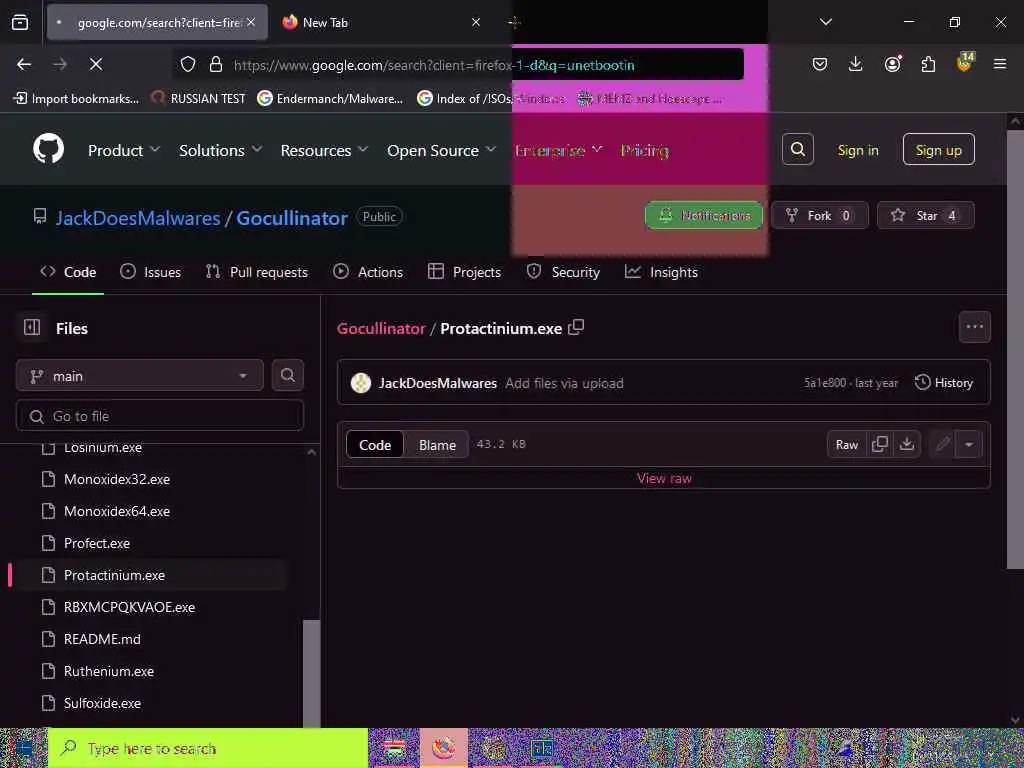The image size is (1024, 768).
Task: Click the Sign up button
Action: click(x=938, y=150)
